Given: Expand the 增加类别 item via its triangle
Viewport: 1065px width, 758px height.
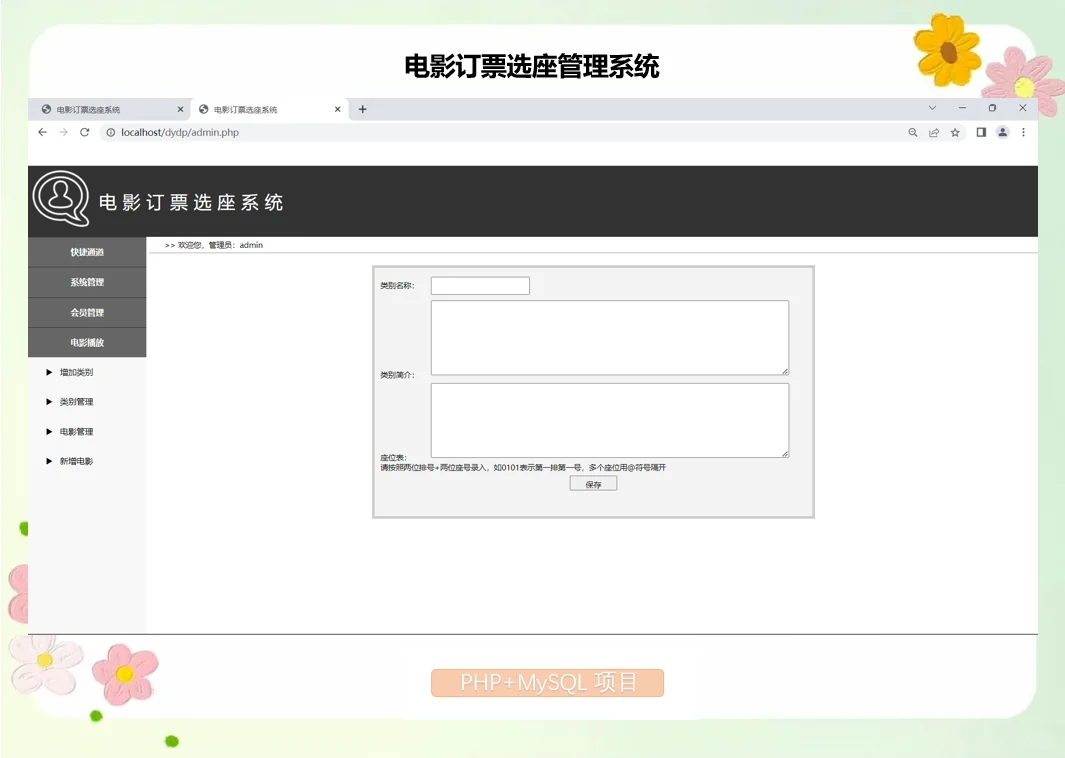Looking at the screenshot, I should 48,371.
